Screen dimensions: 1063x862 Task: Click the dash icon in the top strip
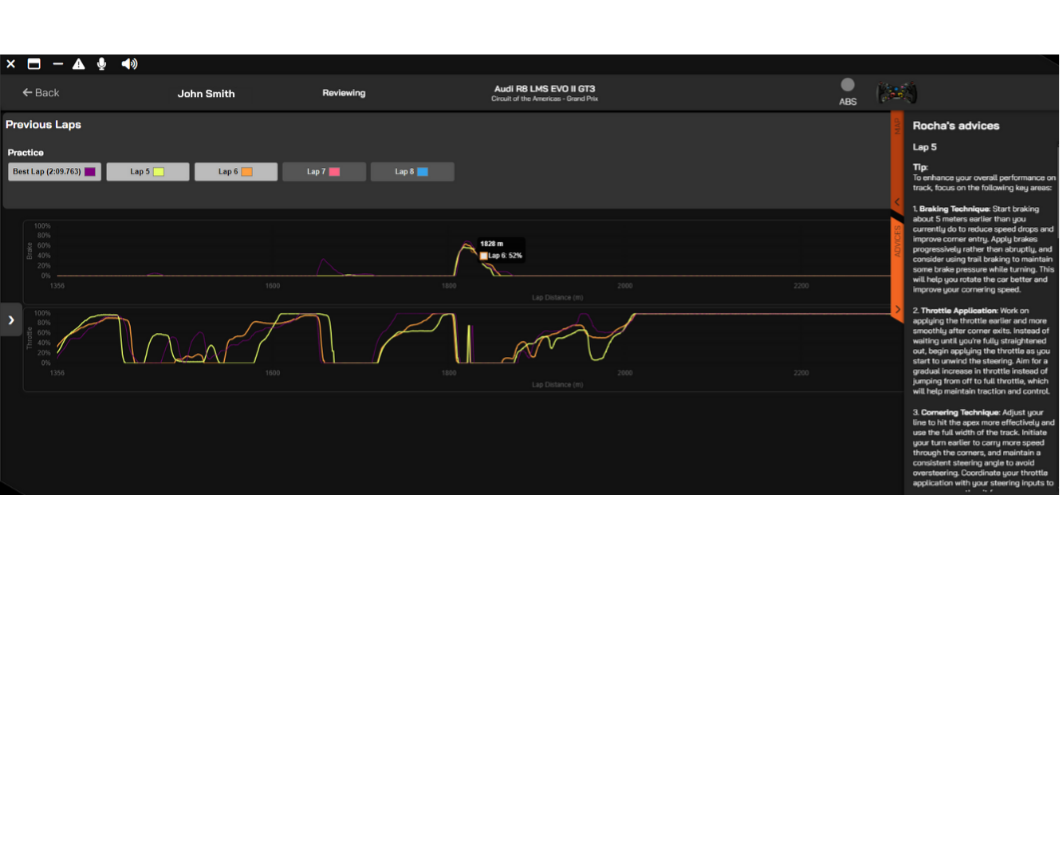pyautogui.click(x=58, y=63)
